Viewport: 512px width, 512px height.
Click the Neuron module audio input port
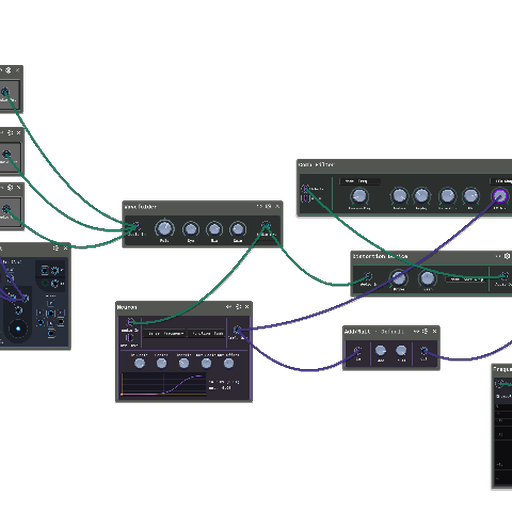(130, 322)
